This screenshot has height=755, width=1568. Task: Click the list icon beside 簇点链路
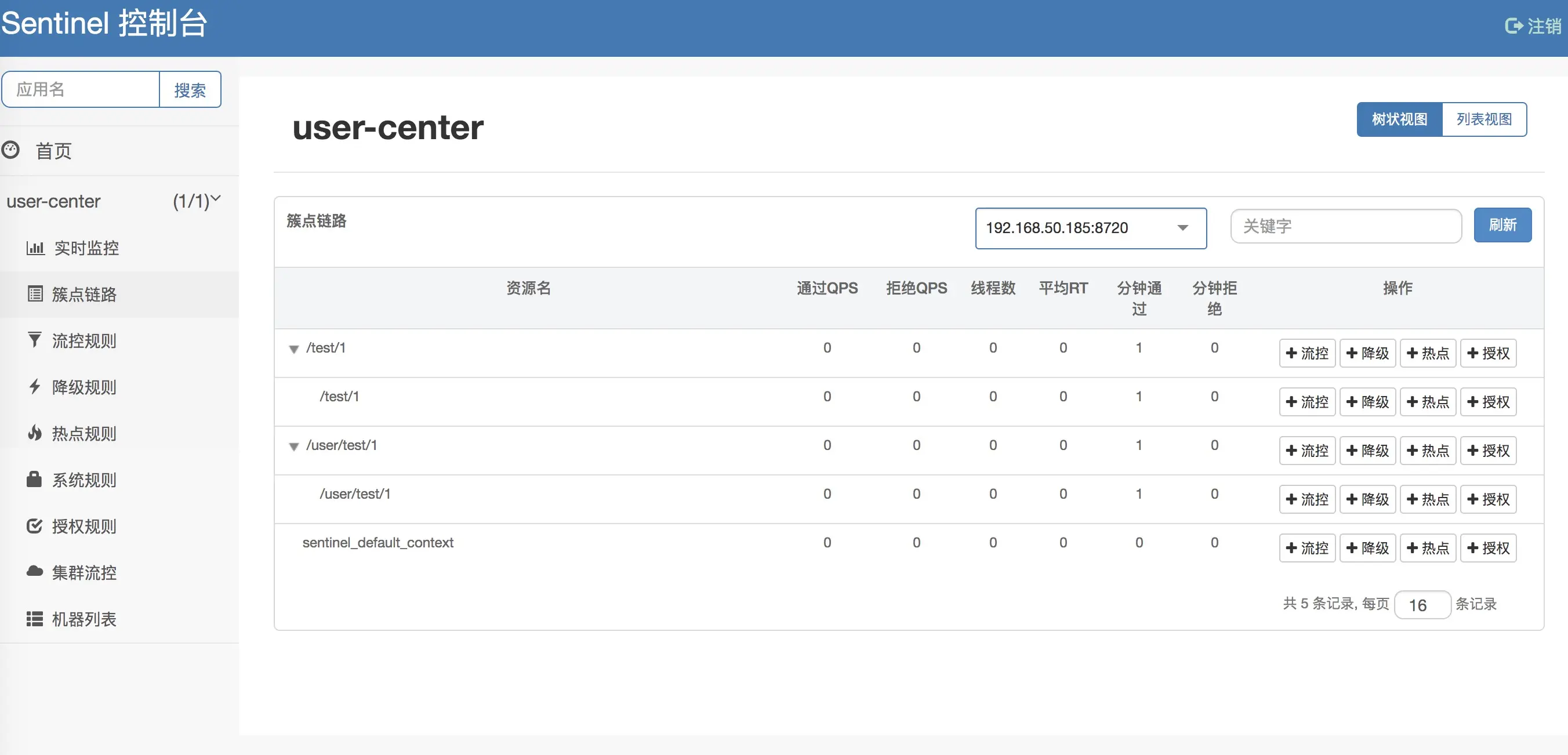(35, 294)
